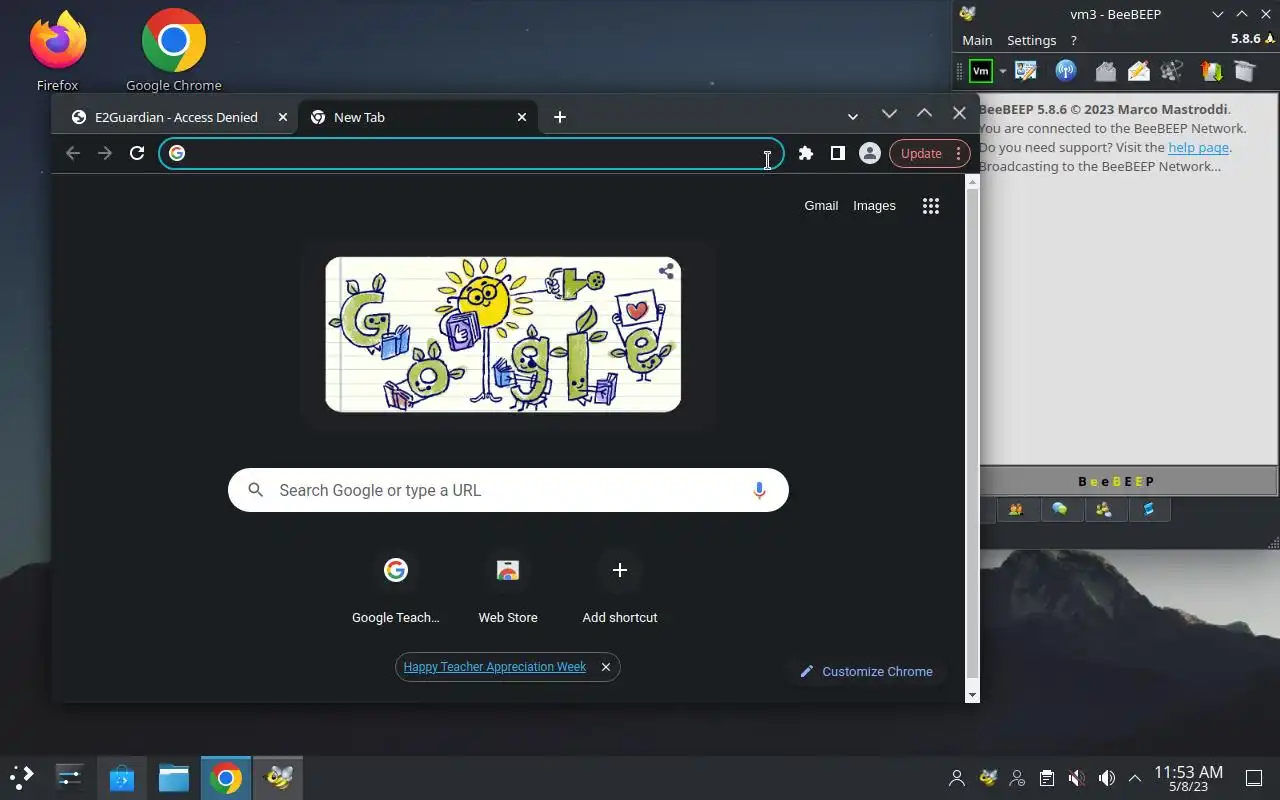Focus the Chrome address bar
1280x800 pixels.
click(x=471, y=153)
